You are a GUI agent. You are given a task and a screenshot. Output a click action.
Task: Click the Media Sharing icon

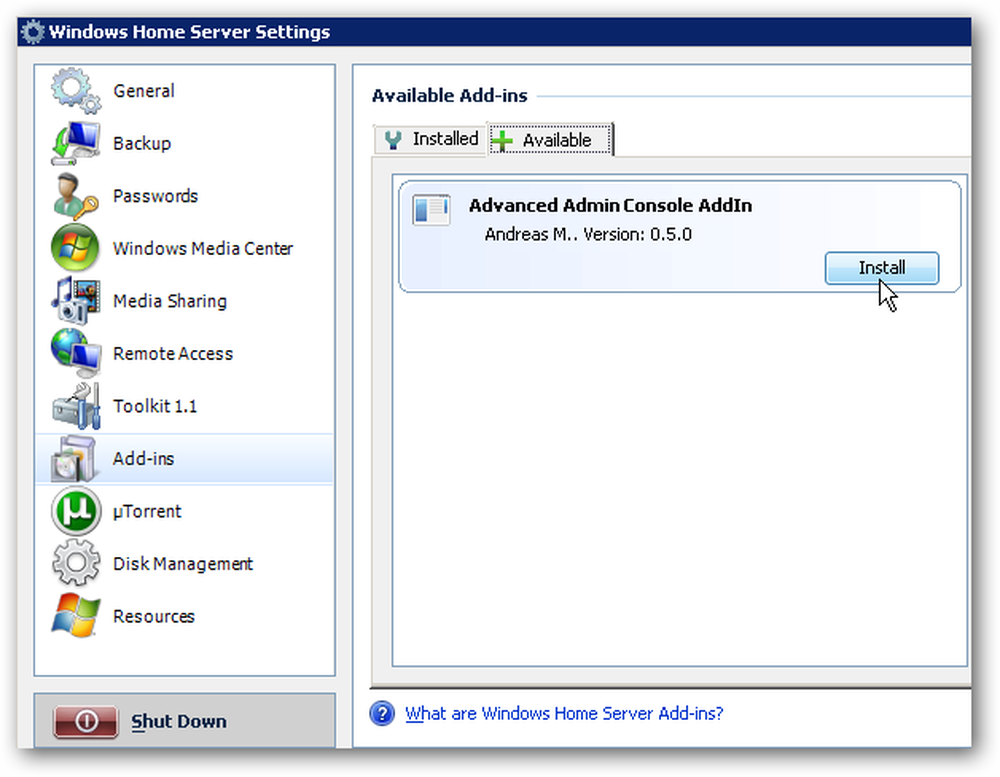coord(76,300)
